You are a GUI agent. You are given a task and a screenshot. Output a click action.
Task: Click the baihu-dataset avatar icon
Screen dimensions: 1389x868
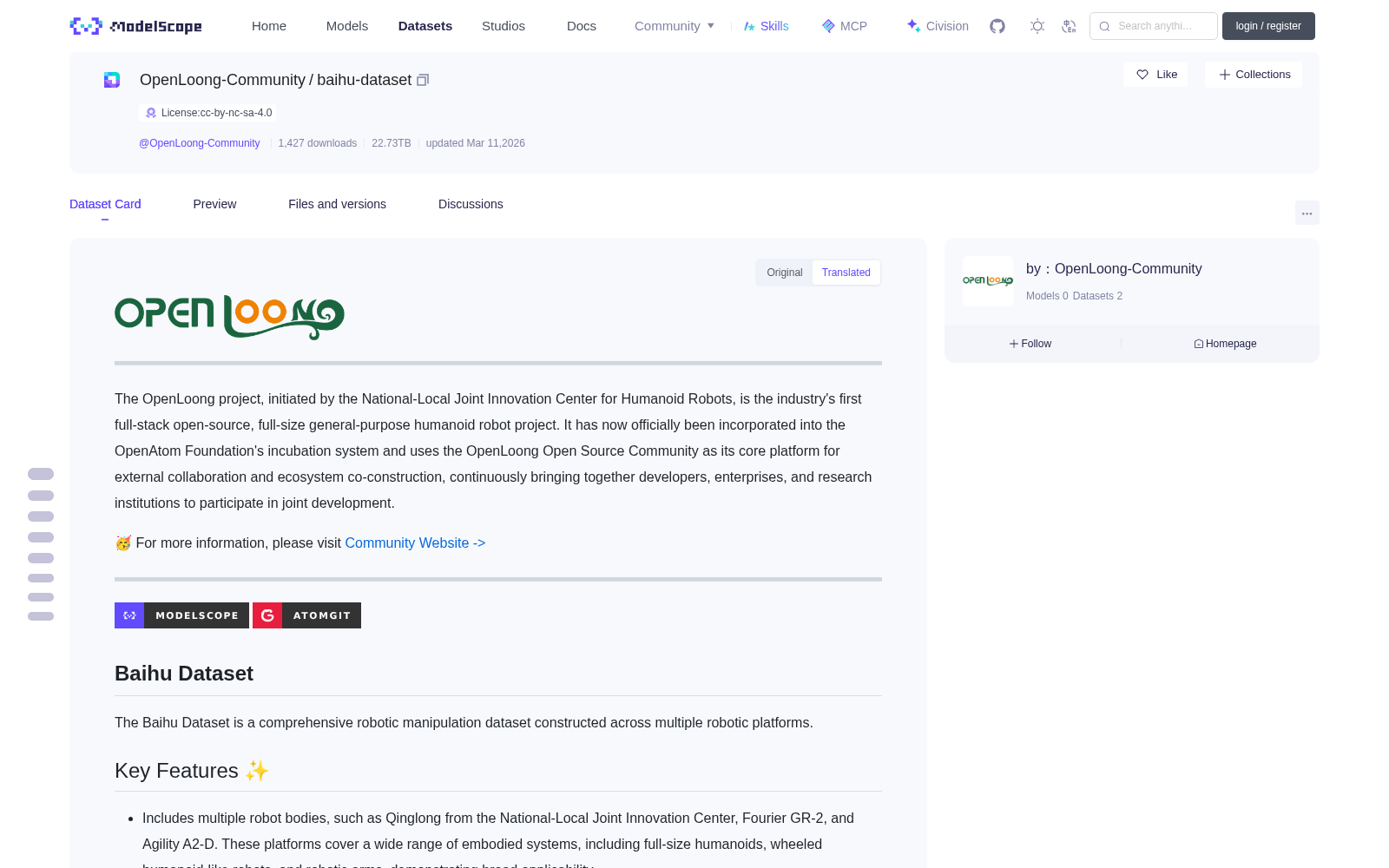112,80
